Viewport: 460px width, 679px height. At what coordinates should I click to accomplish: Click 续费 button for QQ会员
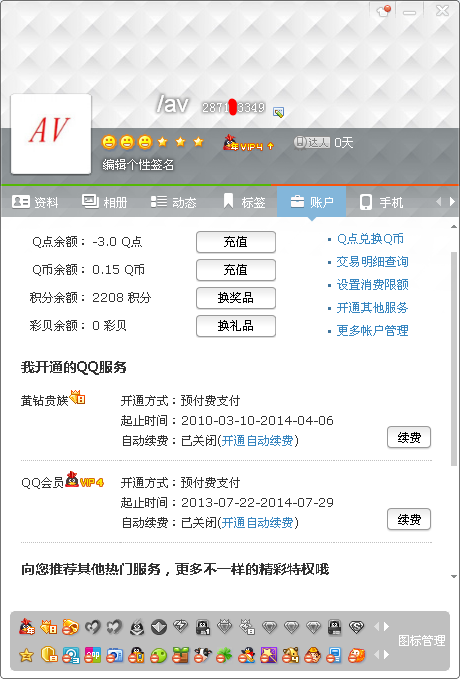pos(409,519)
